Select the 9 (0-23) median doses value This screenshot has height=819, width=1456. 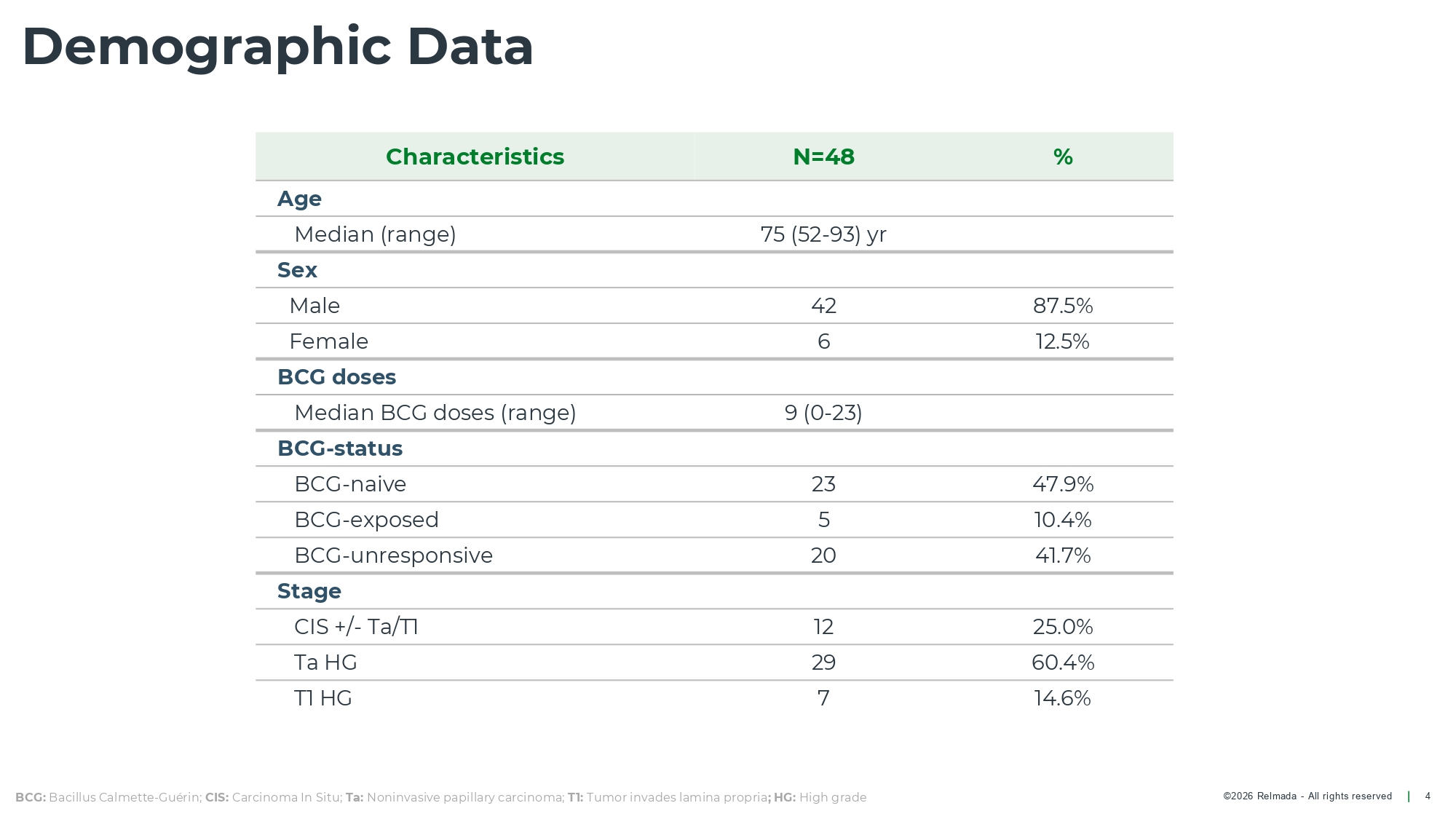coord(823,413)
